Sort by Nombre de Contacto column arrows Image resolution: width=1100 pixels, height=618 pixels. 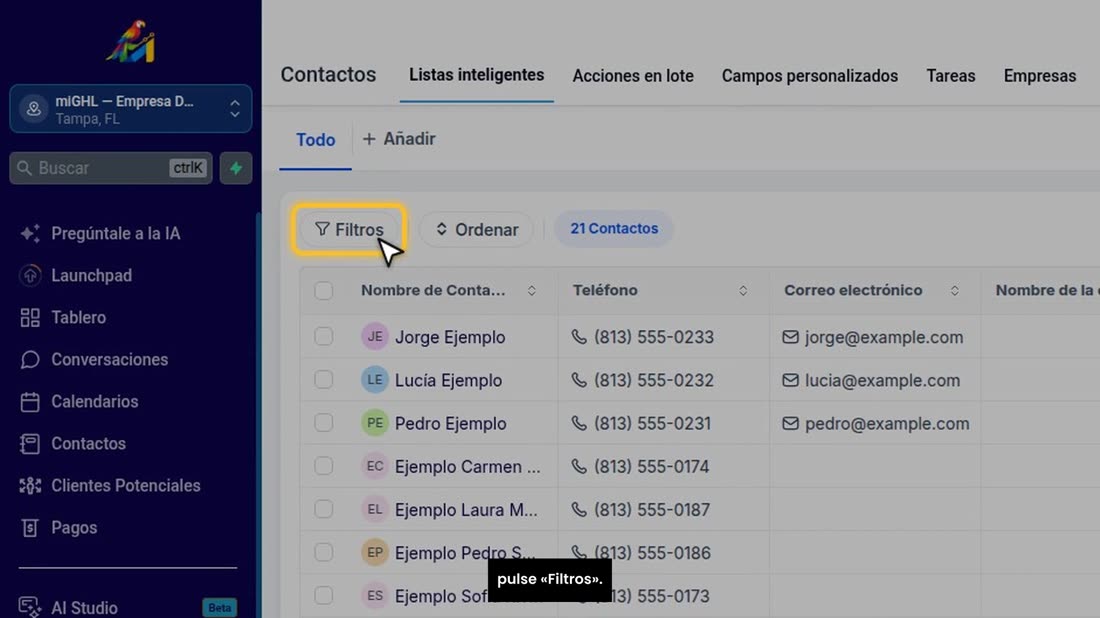[532, 290]
